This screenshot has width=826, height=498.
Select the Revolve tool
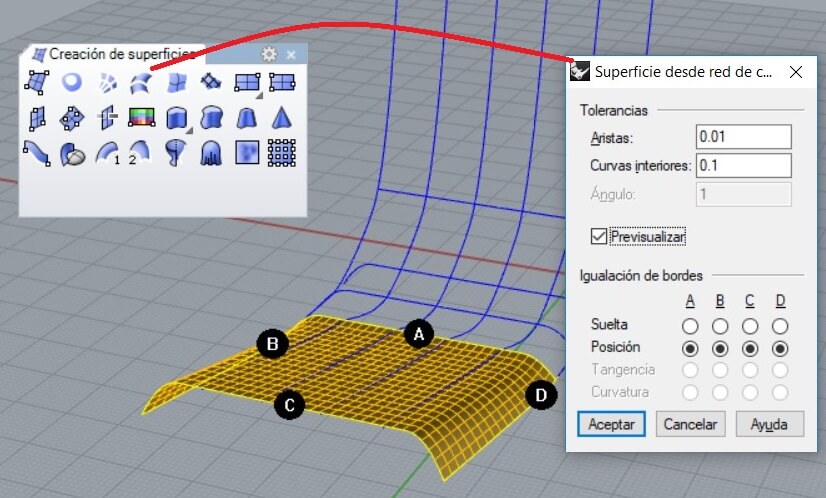pyautogui.click(x=176, y=153)
